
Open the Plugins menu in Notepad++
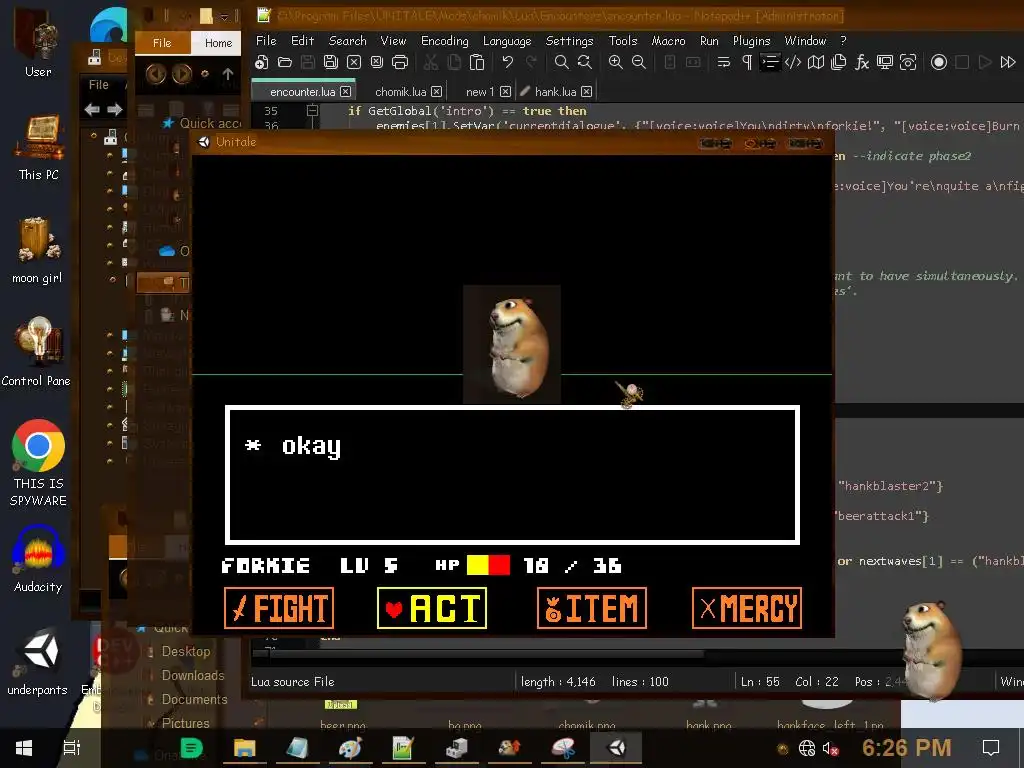coord(751,40)
